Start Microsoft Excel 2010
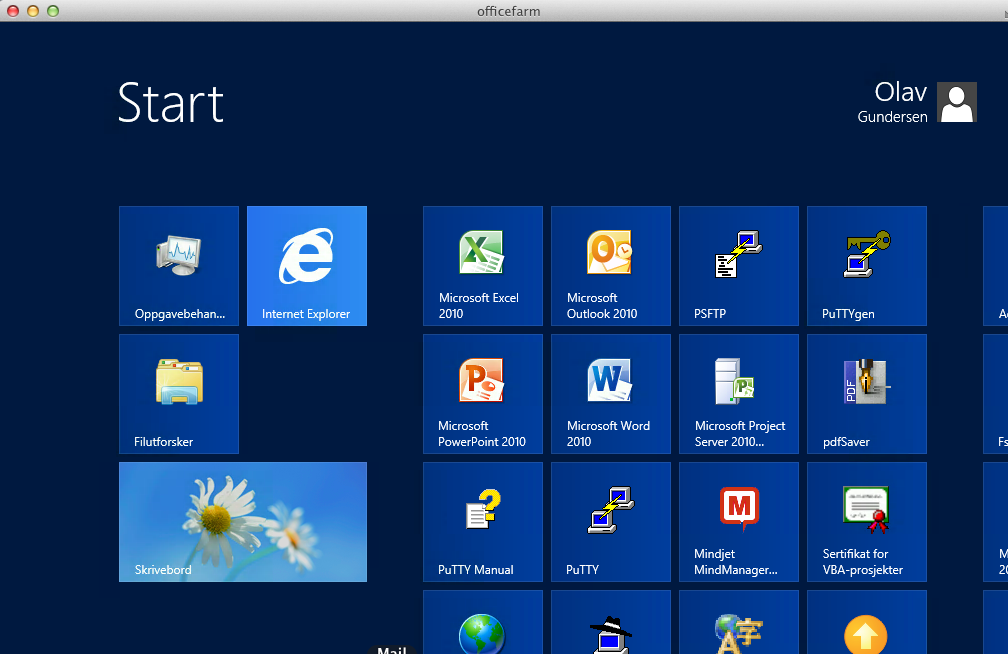 483,266
